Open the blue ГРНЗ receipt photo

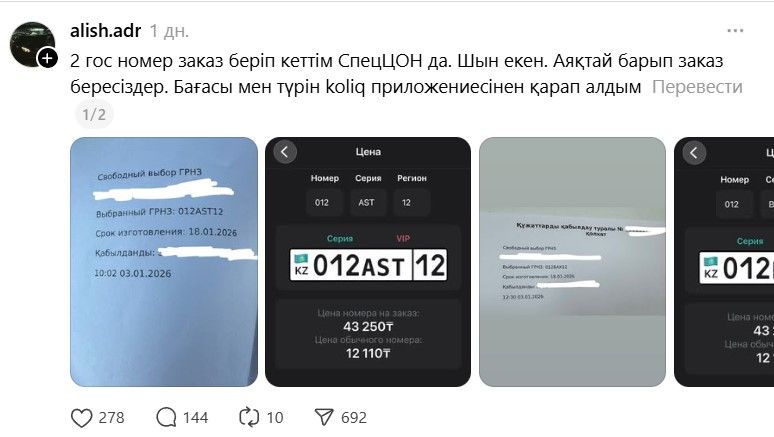(x=164, y=262)
